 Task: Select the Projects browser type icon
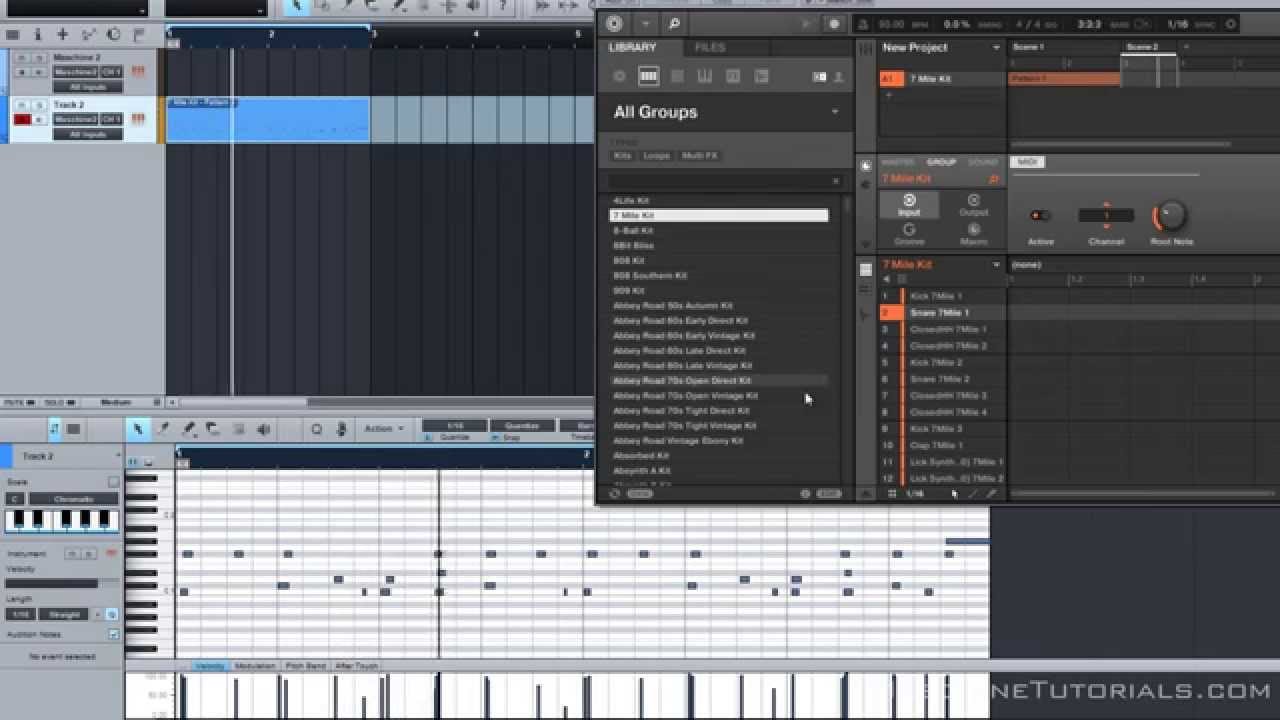coord(619,77)
